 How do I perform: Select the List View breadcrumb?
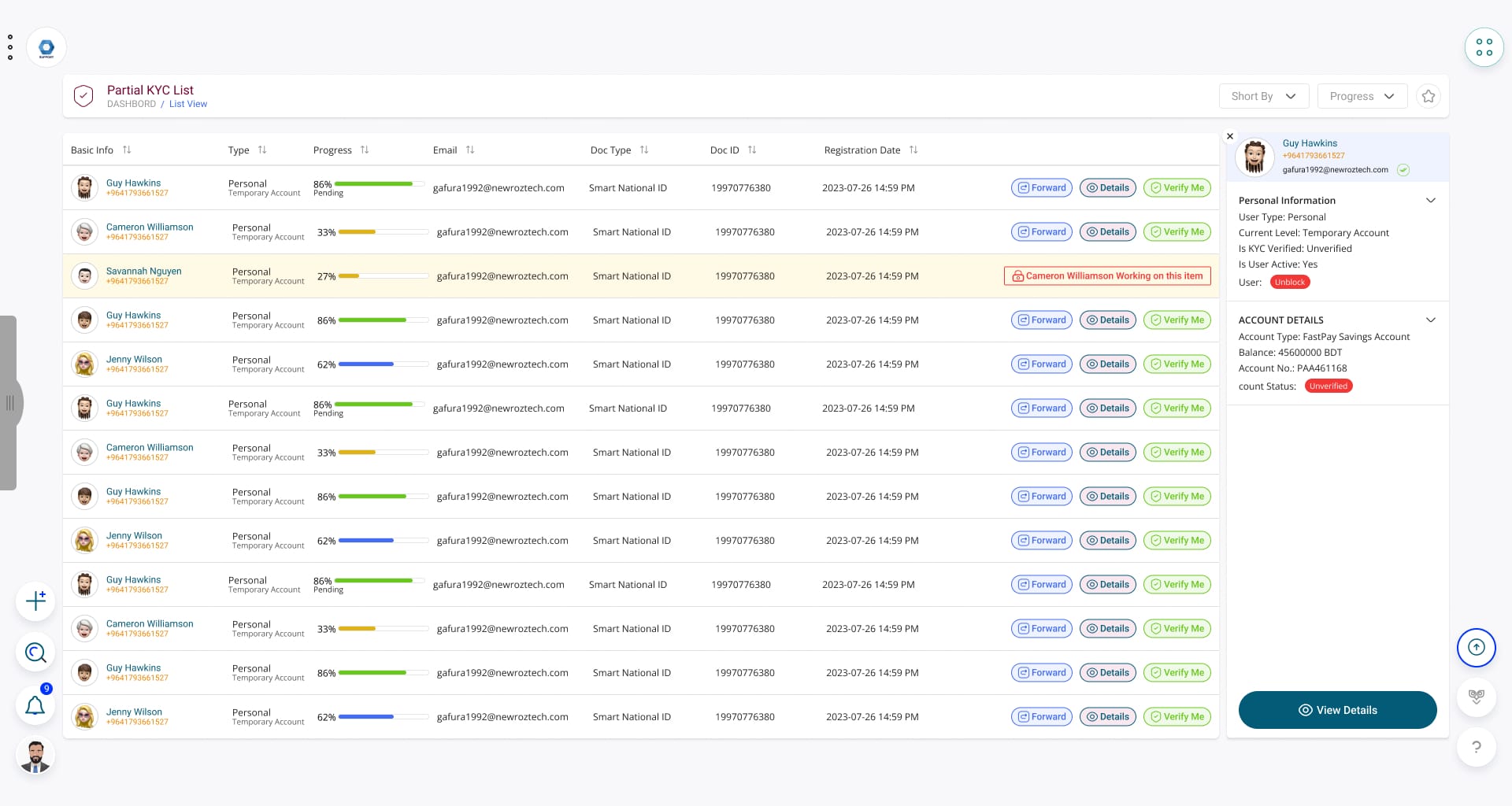tap(188, 104)
